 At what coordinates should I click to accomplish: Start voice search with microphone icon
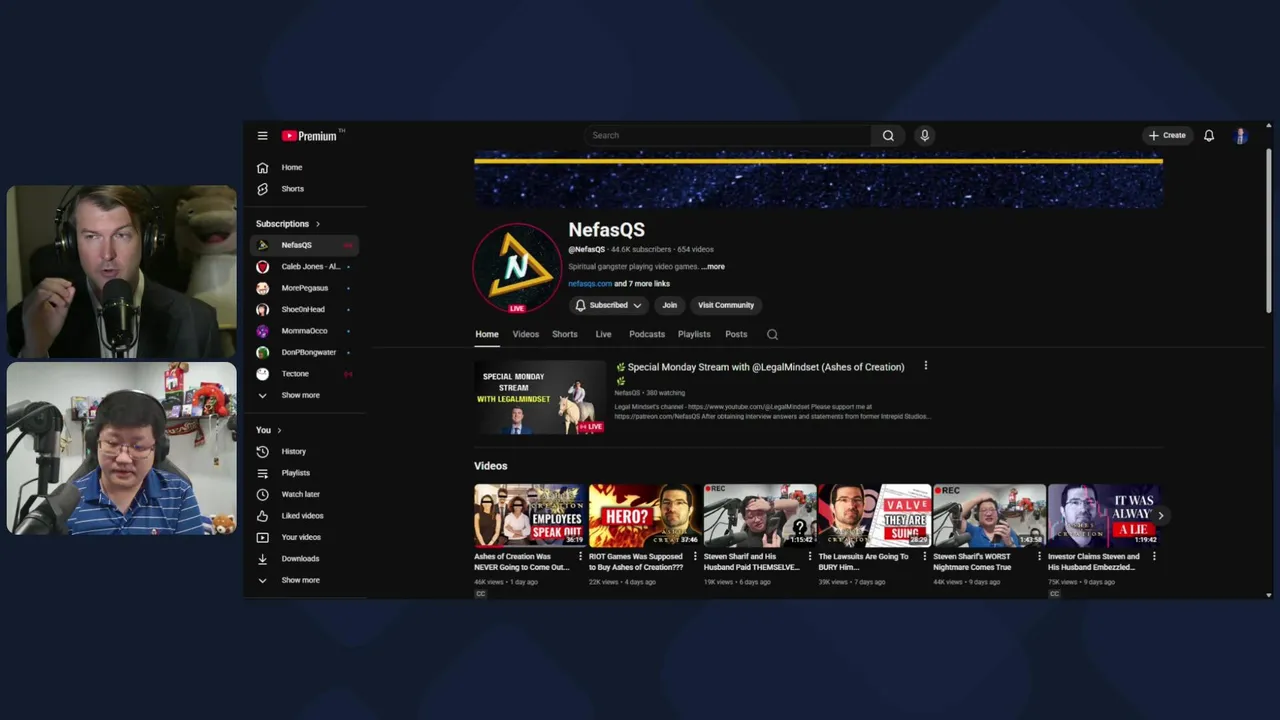click(924, 135)
